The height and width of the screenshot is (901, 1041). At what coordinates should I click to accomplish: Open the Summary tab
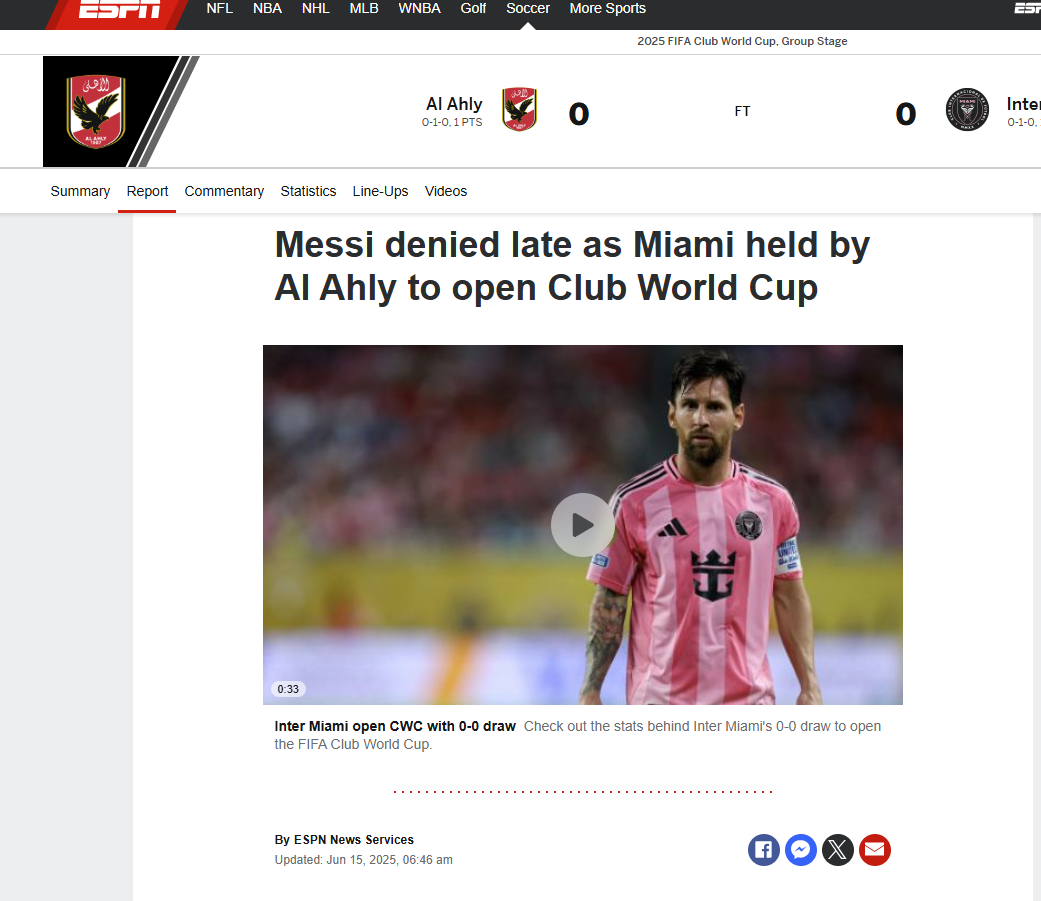click(x=80, y=191)
